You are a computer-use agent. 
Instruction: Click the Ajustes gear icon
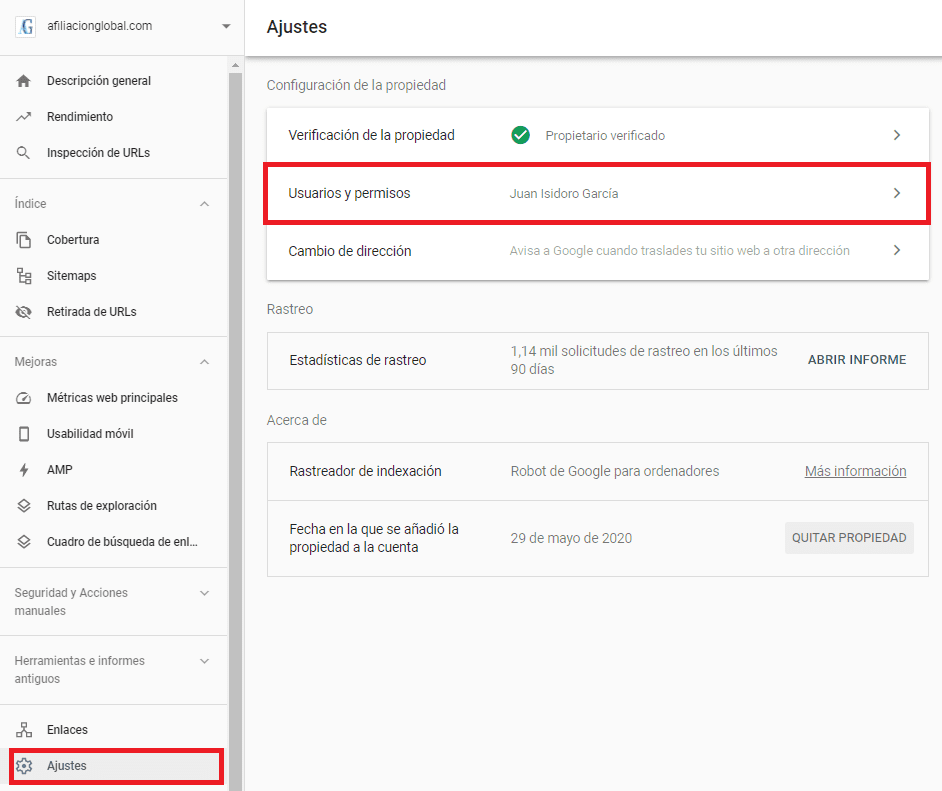click(24, 766)
